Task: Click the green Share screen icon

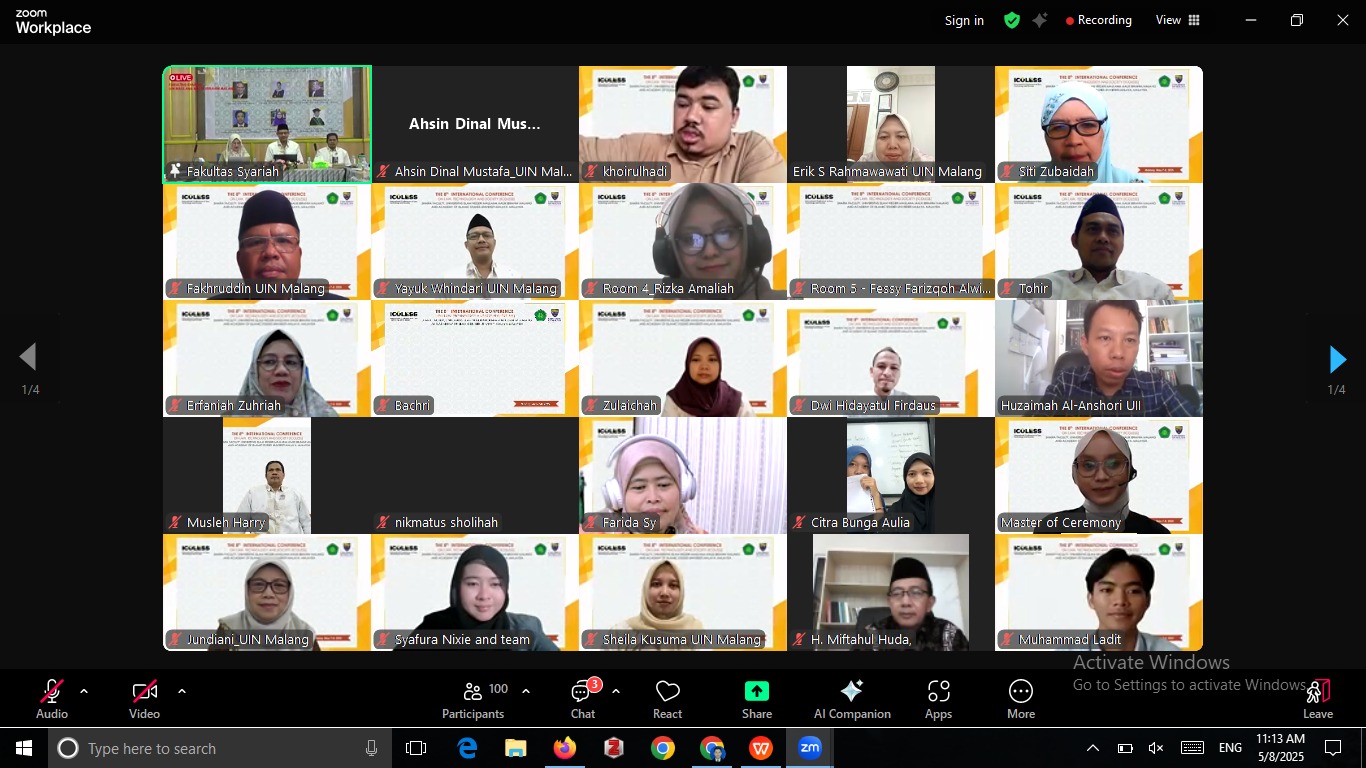Action: (757, 692)
